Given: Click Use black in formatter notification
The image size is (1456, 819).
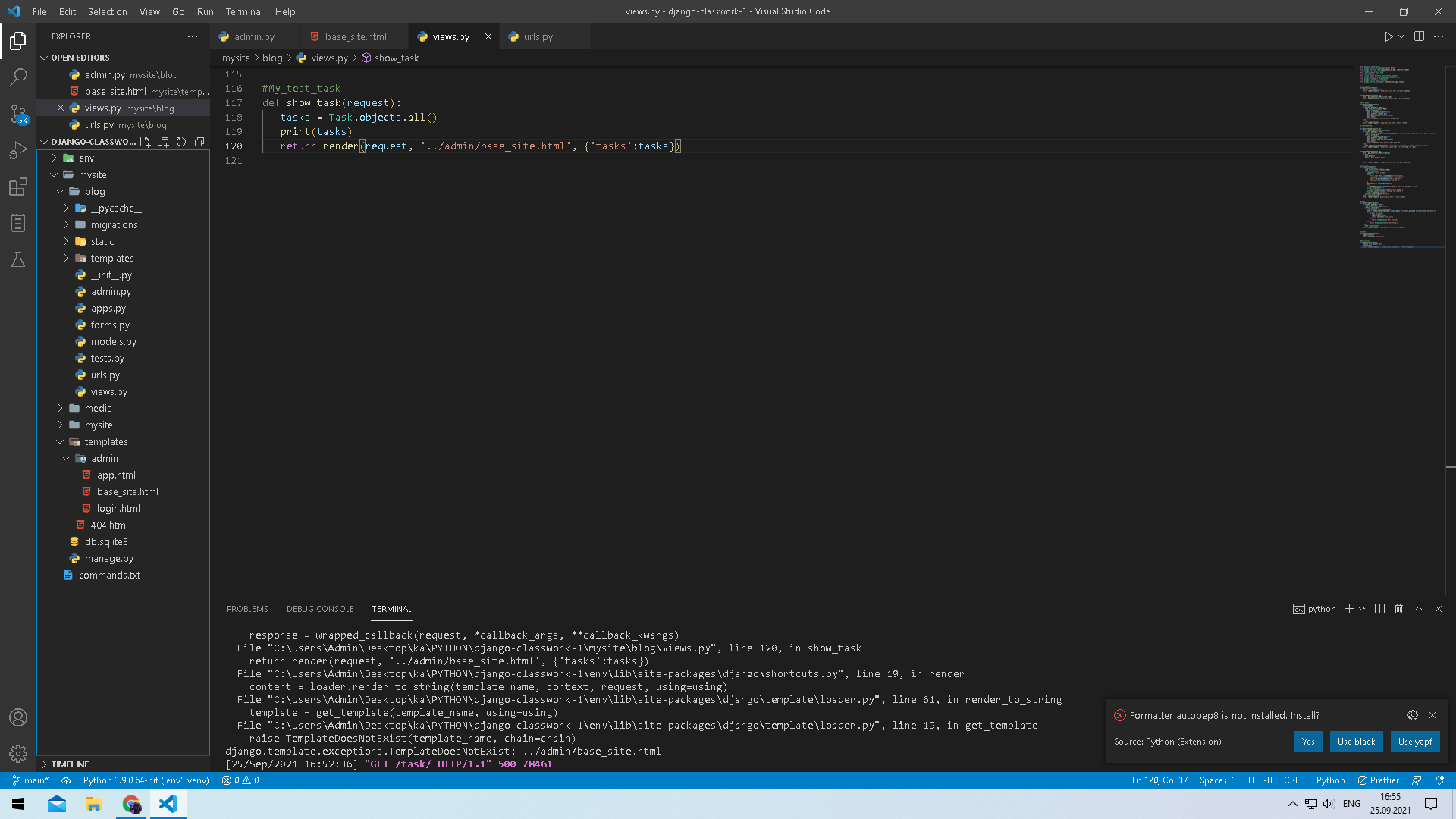Looking at the screenshot, I should coord(1356,742).
